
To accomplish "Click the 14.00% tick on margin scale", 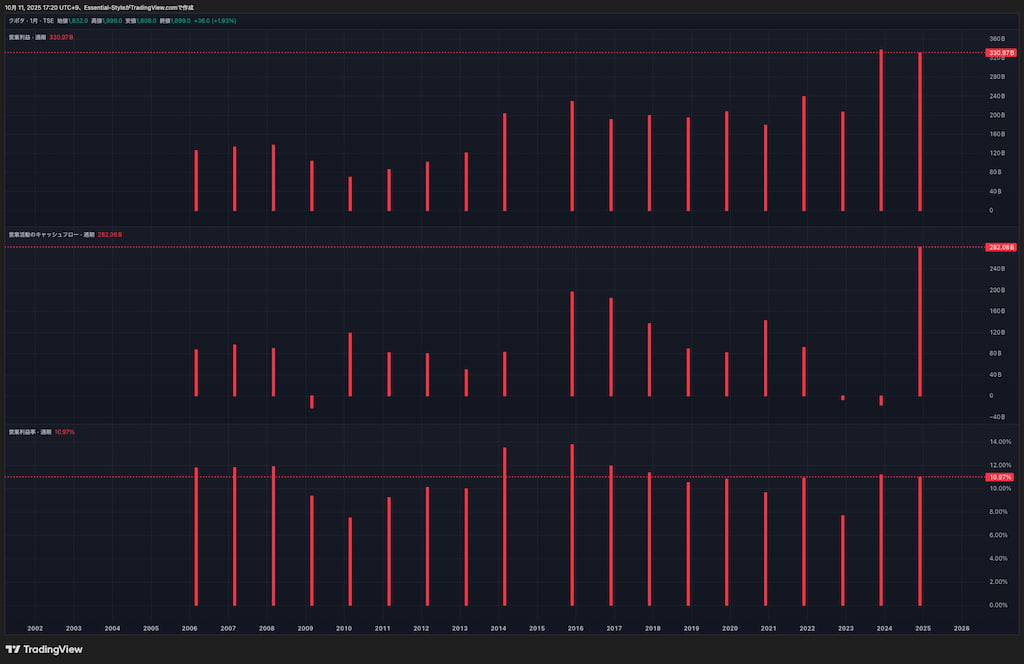I will coord(999,441).
